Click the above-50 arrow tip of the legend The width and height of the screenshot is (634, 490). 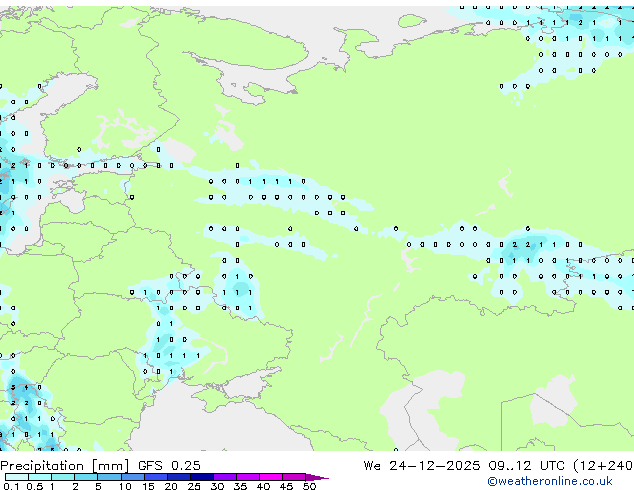pyautogui.click(x=317, y=477)
